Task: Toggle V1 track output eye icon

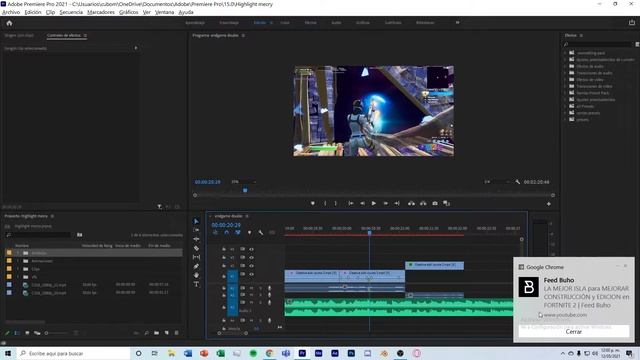Action: pyautogui.click(x=251, y=274)
